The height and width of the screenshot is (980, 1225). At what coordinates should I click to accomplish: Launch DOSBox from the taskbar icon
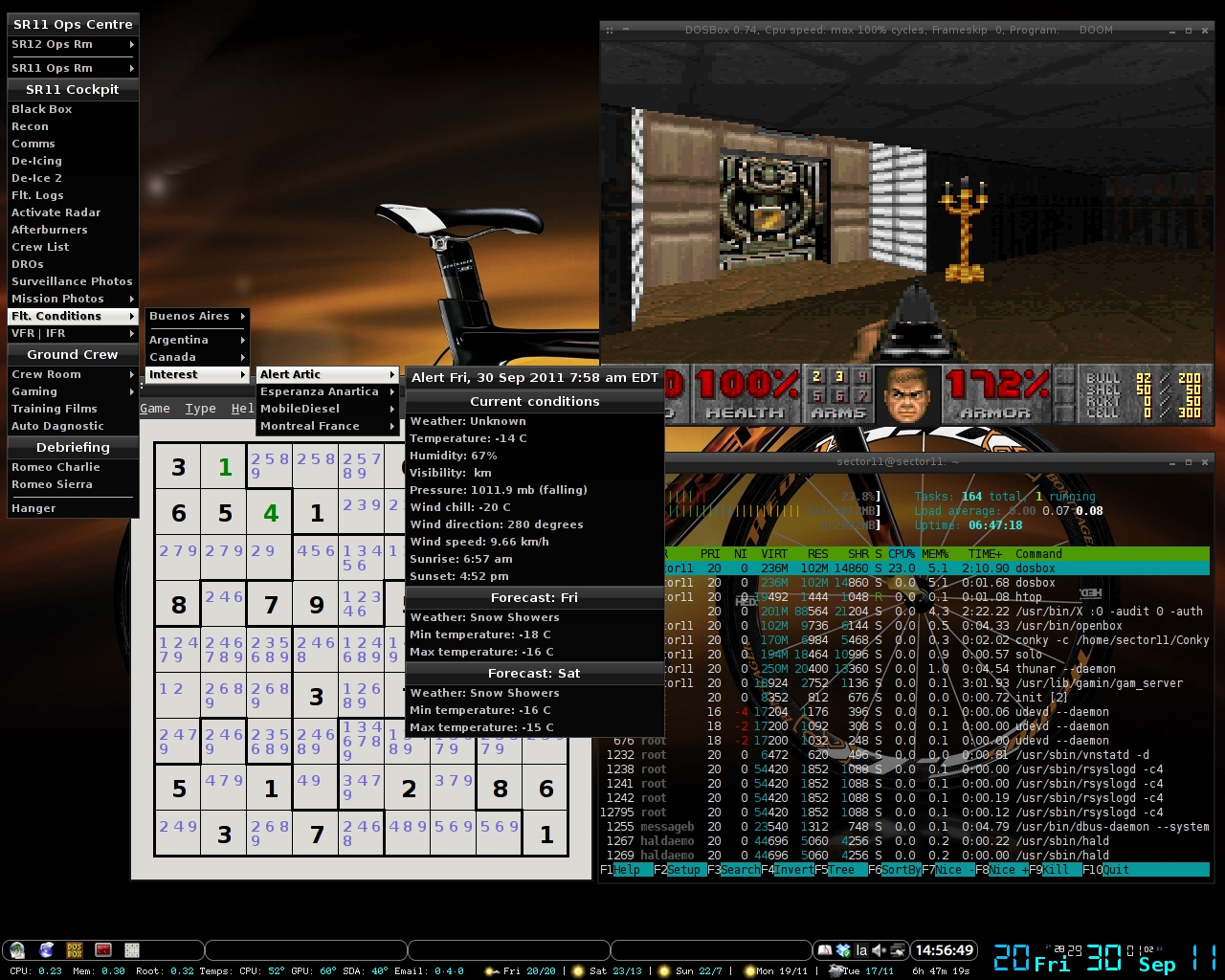[x=75, y=950]
